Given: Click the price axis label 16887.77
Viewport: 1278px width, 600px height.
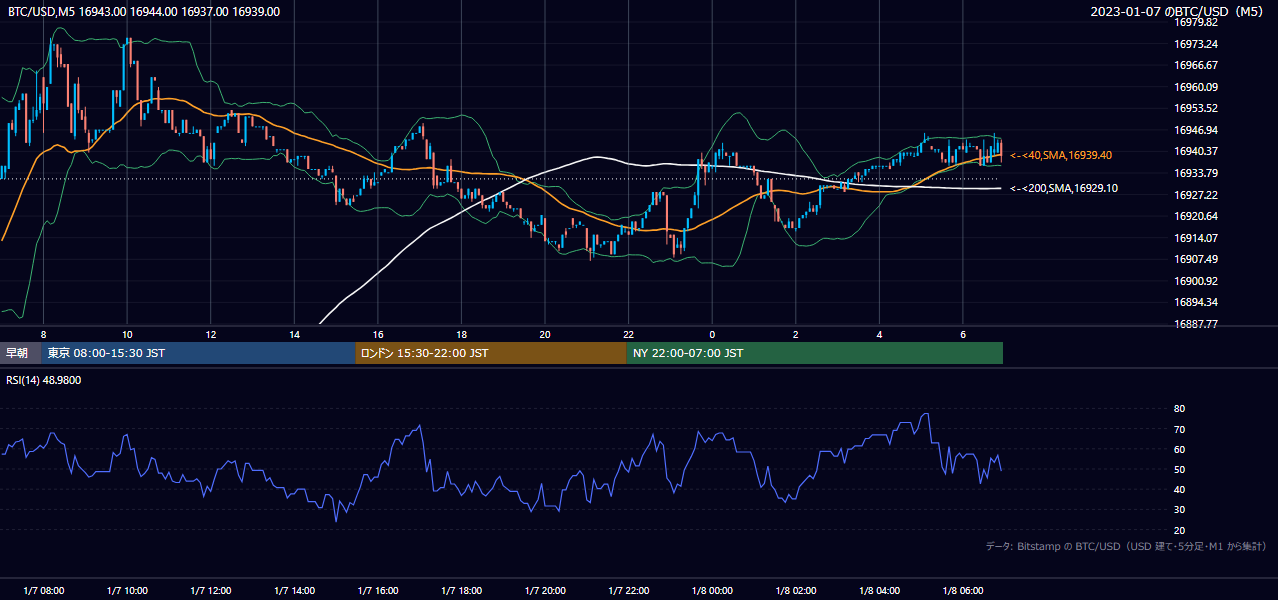Looking at the screenshot, I should coord(1196,324).
